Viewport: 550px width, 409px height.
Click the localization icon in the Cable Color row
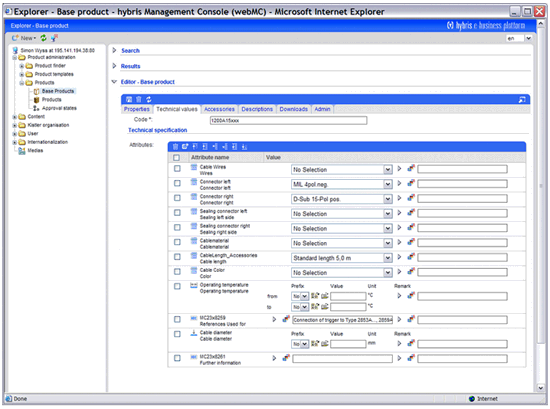click(411, 272)
